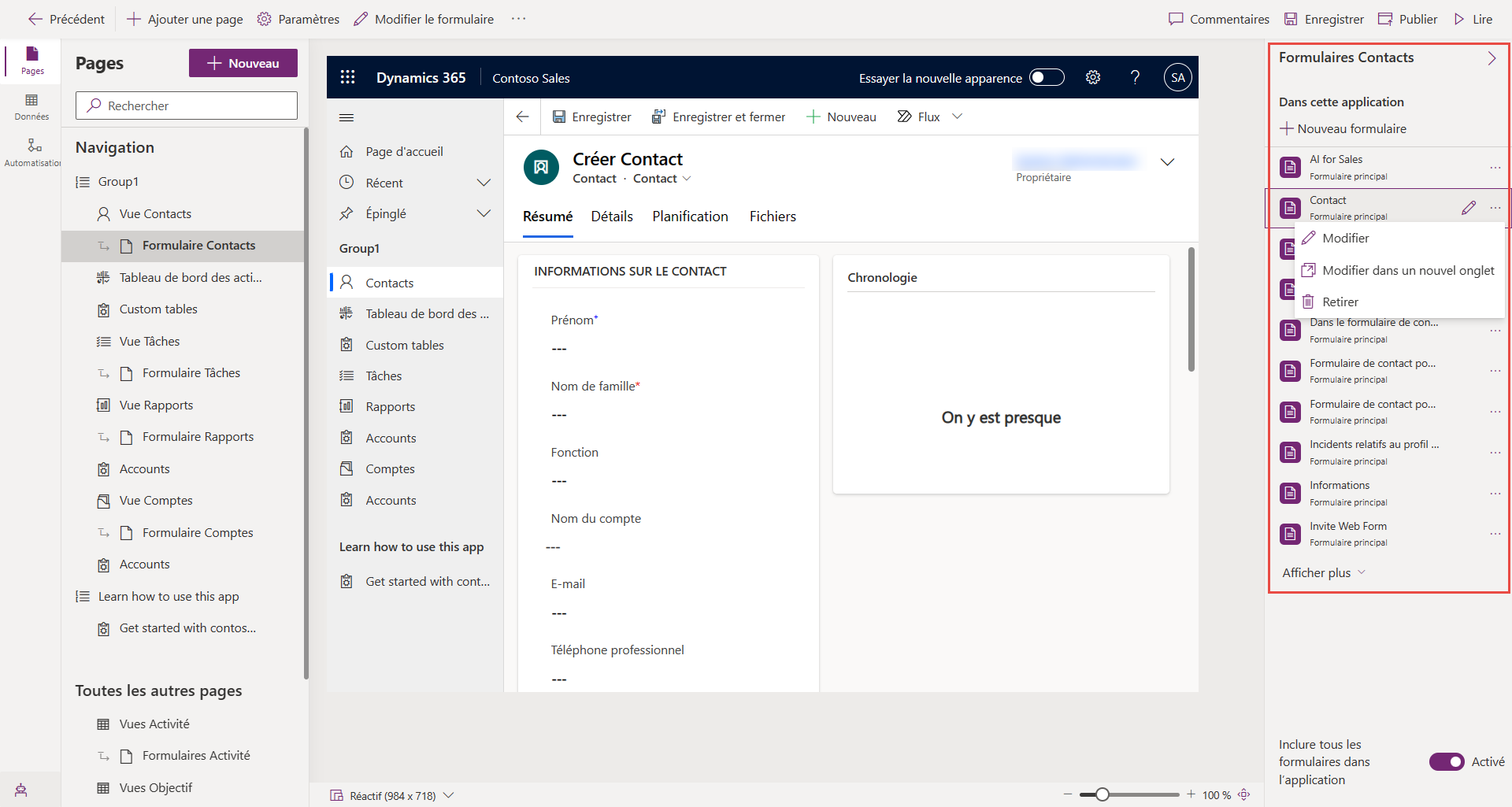Click the virtual agent icon at bottom left
This screenshot has width=1512, height=807.
21,790
